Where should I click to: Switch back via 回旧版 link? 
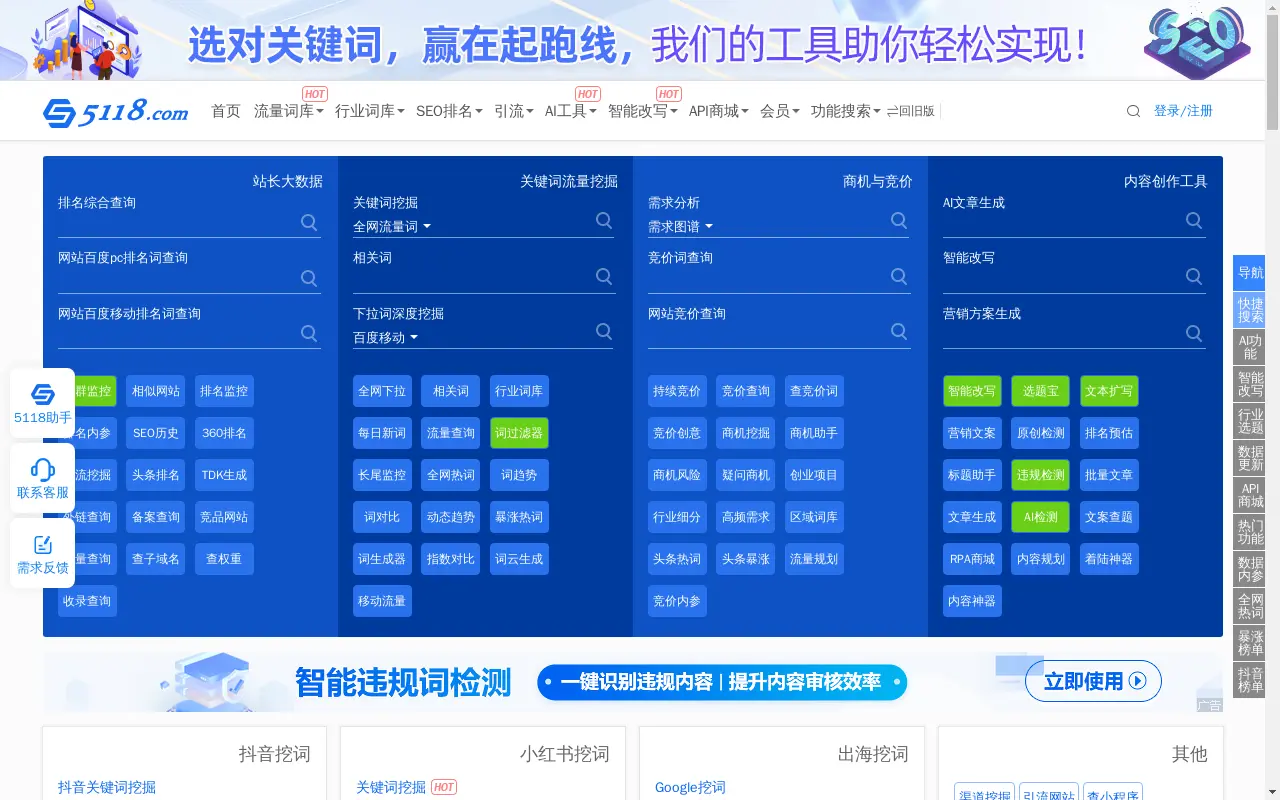point(911,111)
